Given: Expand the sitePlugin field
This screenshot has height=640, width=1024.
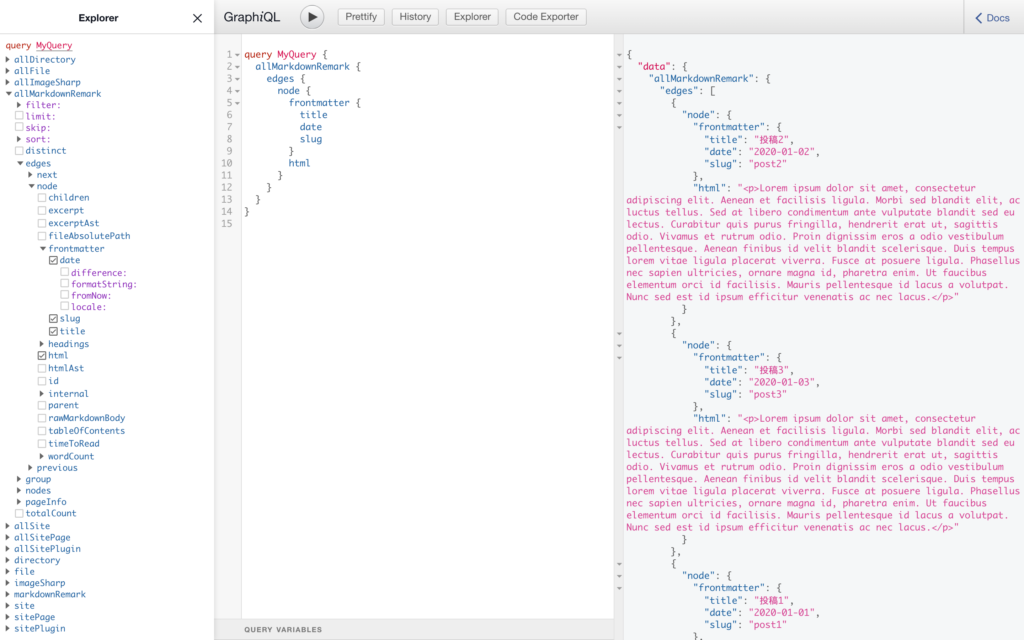Looking at the screenshot, I should pos(8,628).
